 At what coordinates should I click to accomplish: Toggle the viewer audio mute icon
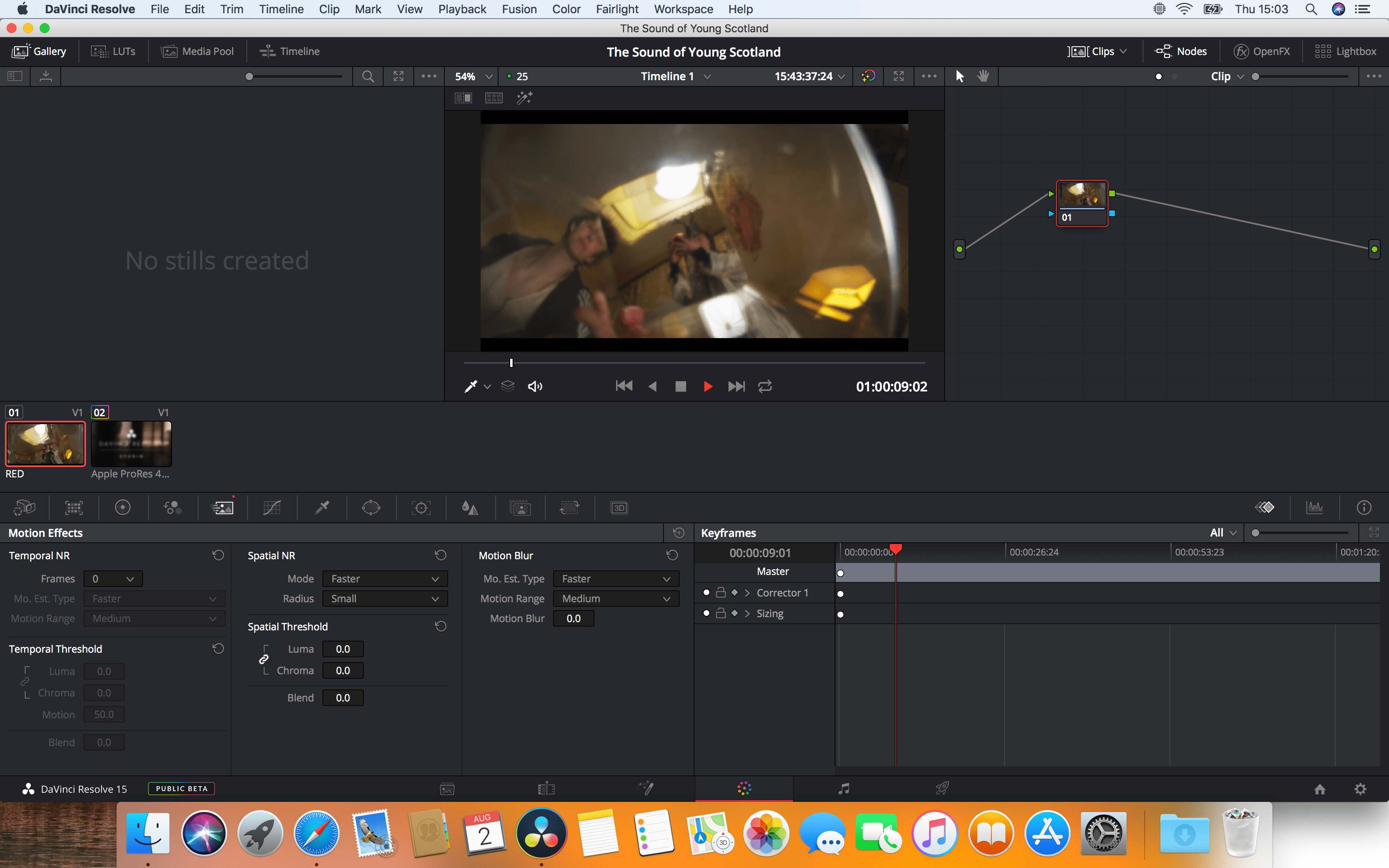[x=535, y=386]
